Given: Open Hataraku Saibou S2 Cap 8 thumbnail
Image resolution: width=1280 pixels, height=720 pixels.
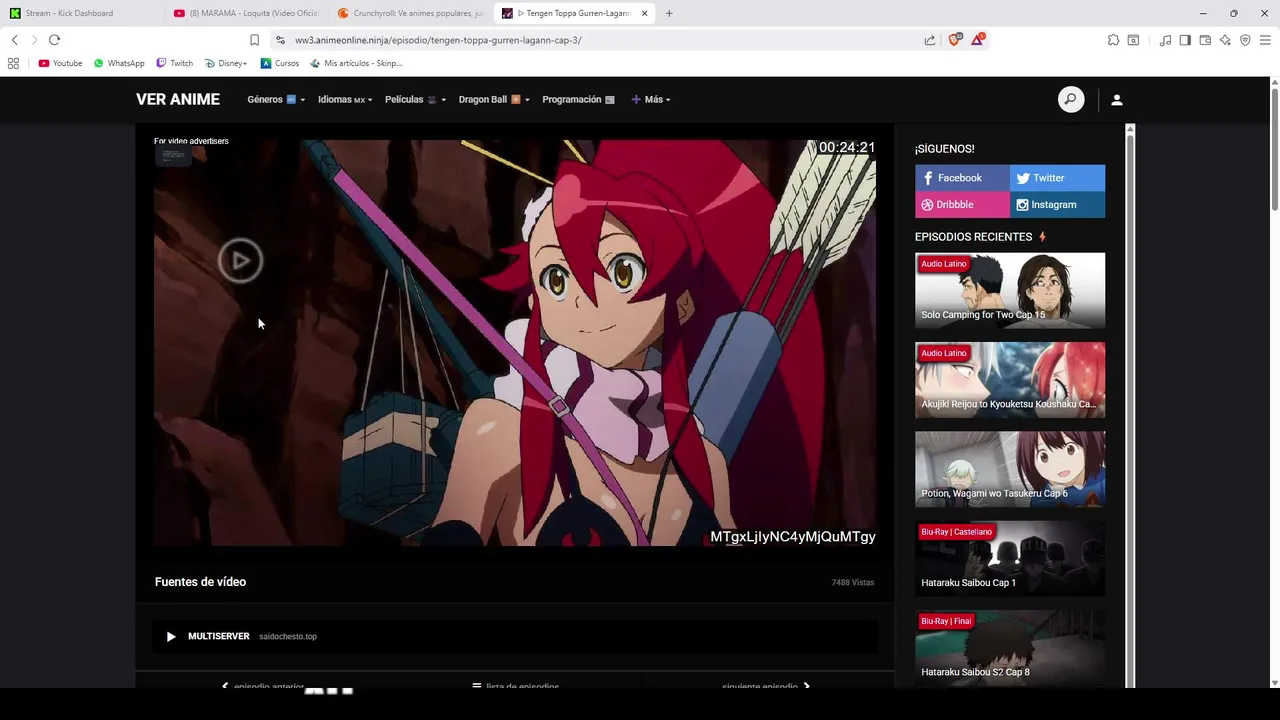Looking at the screenshot, I should [x=1010, y=648].
